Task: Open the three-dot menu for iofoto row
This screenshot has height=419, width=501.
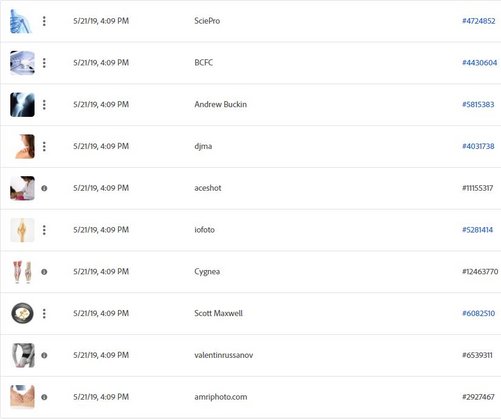Action: click(x=44, y=230)
